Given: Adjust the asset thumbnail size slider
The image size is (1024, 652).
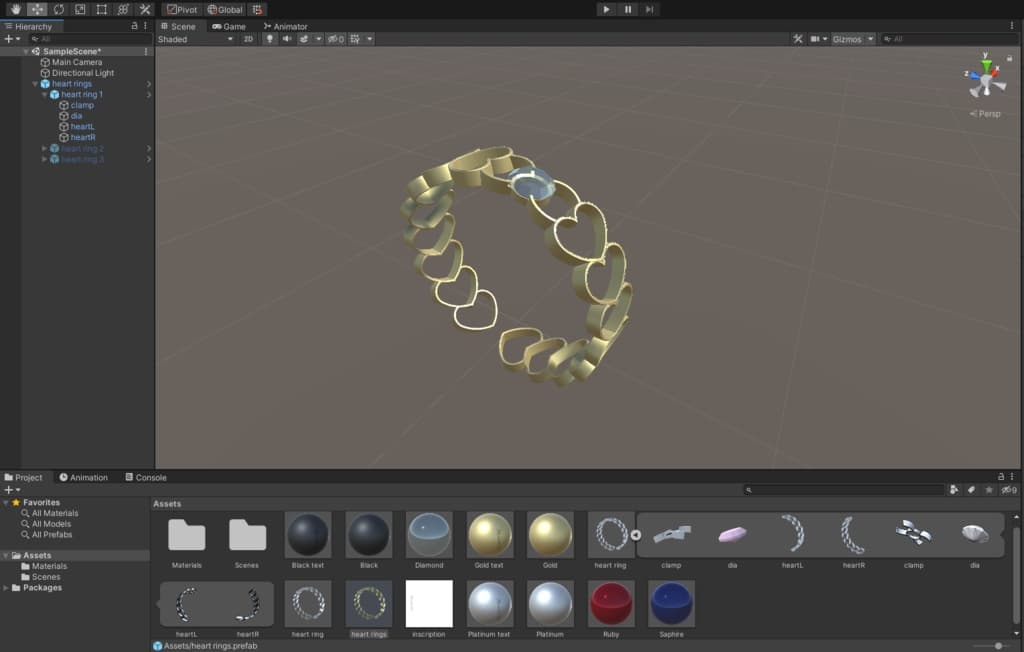Looking at the screenshot, I should coord(997,646).
